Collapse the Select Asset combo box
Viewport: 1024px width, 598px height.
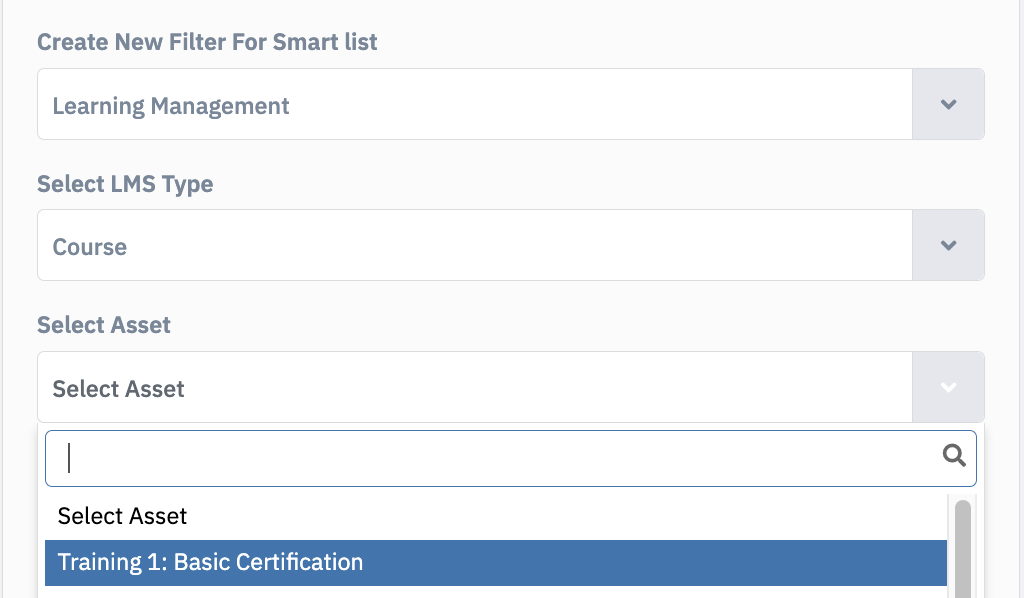coord(511,388)
